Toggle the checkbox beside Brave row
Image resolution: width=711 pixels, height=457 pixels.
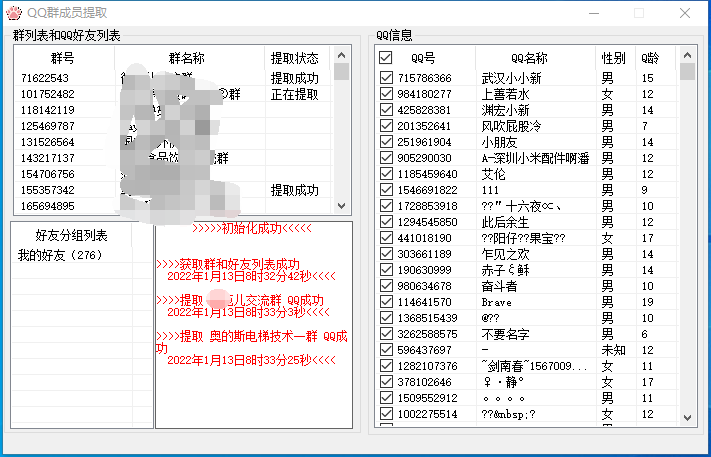click(x=386, y=301)
